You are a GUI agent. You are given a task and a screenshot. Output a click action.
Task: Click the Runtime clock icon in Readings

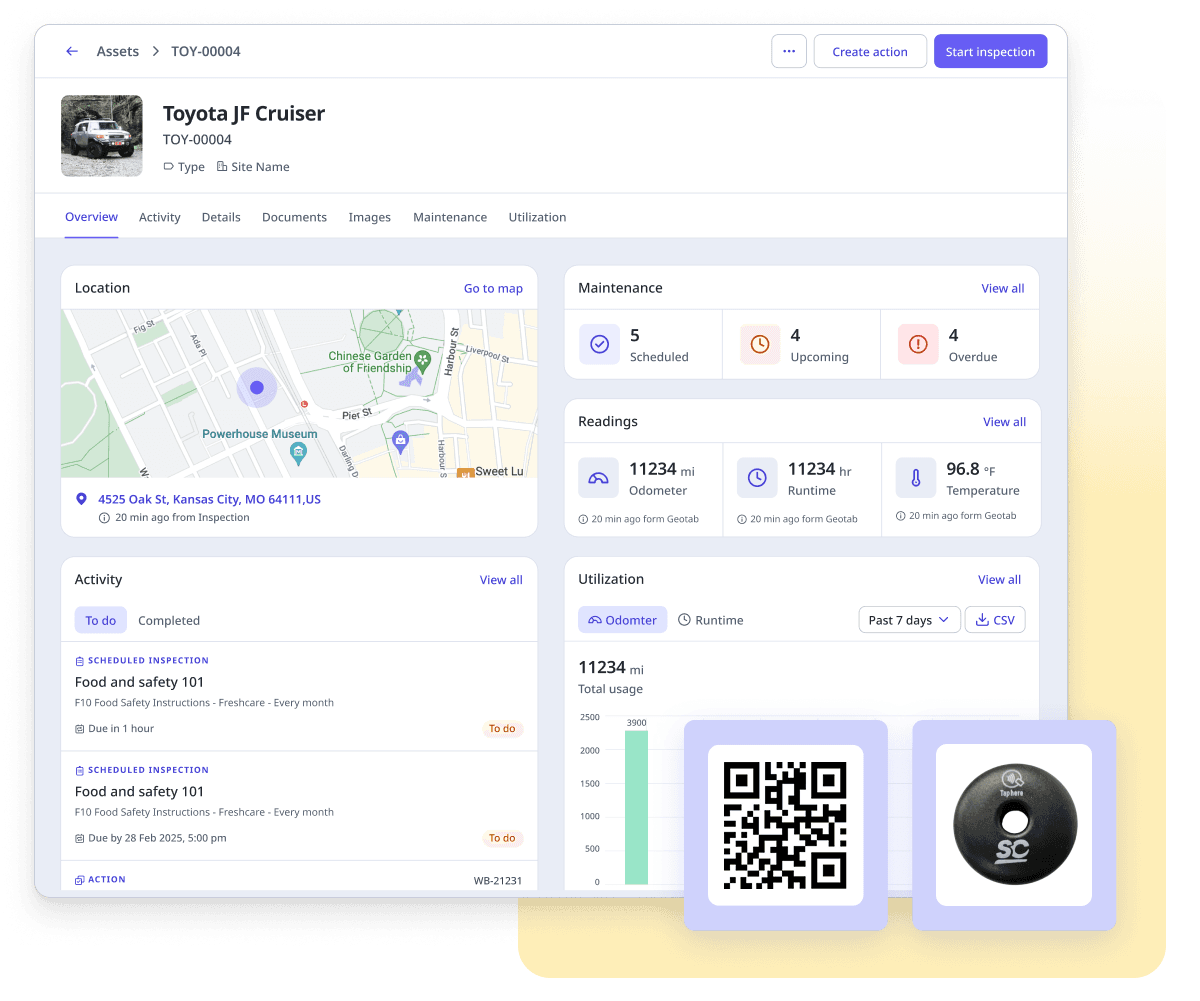tap(757, 478)
